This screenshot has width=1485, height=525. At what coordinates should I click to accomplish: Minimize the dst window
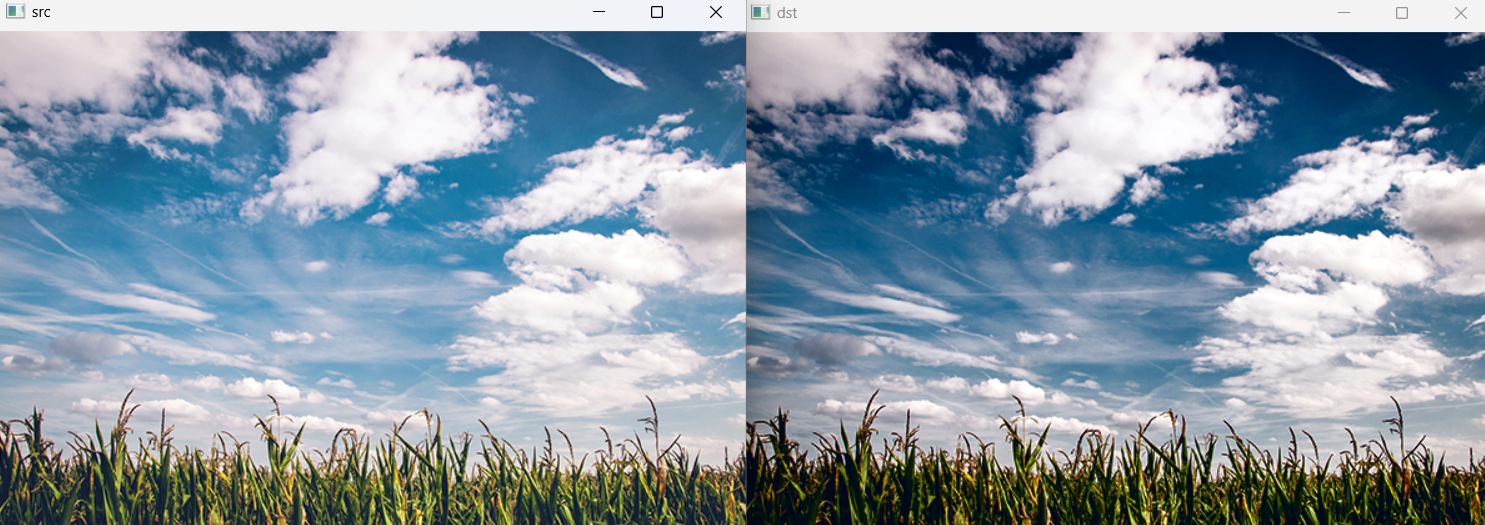1344,12
